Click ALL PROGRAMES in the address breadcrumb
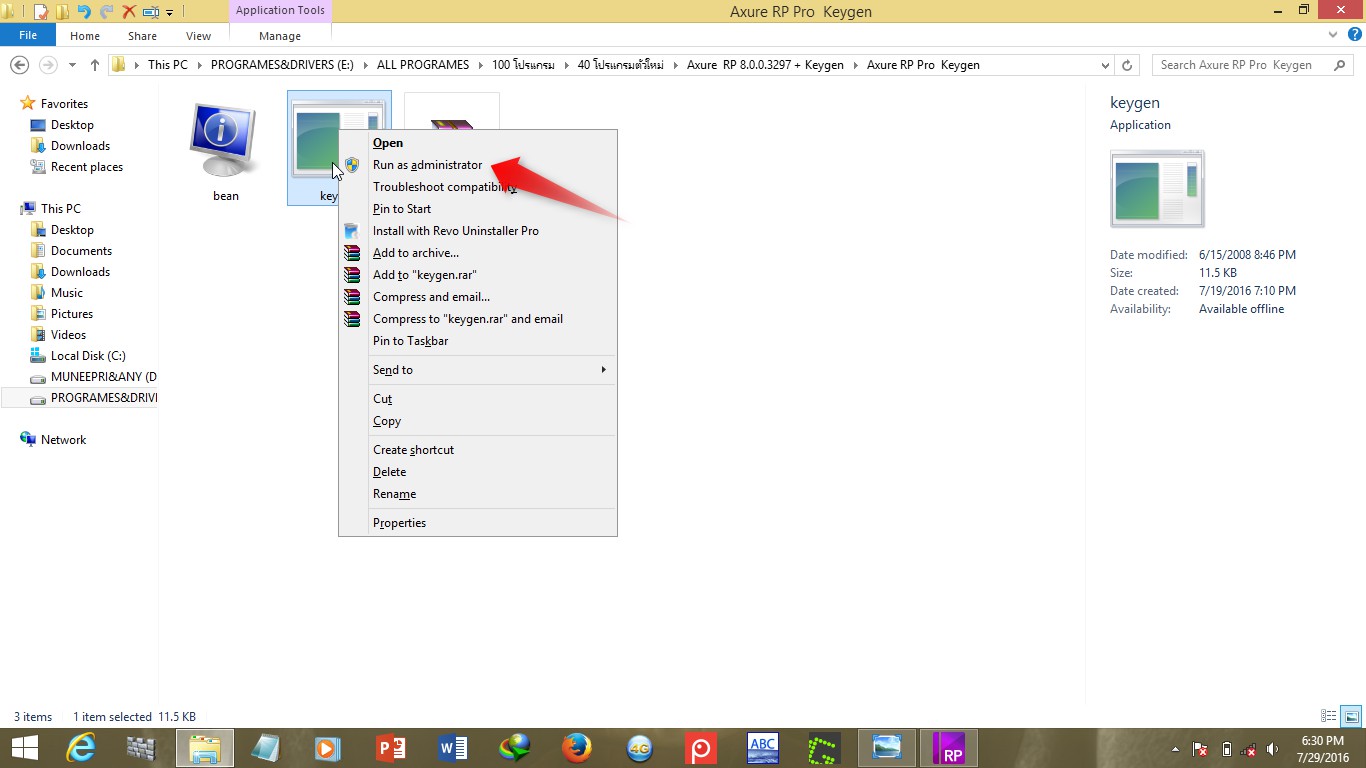This screenshot has width=1366, height=768. click(x=423, y=65)
